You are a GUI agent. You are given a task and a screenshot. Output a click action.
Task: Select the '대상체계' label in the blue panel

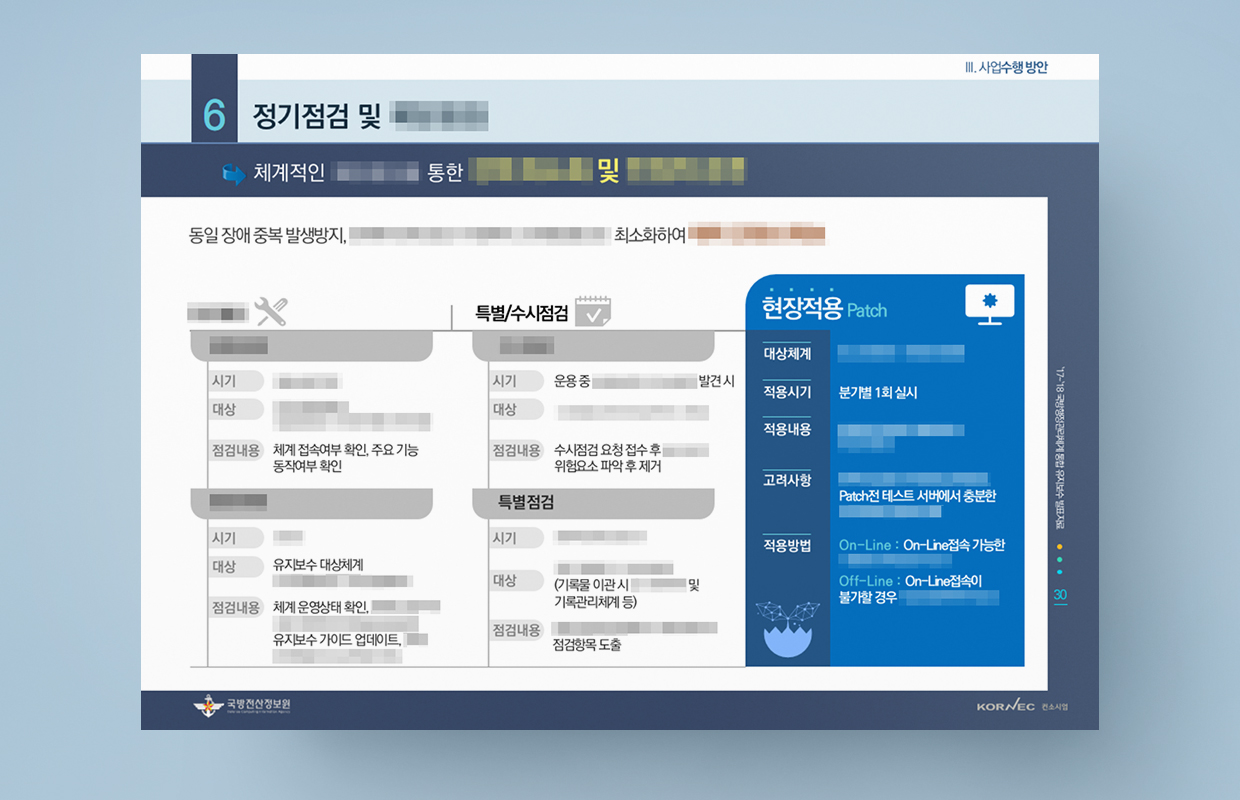click(787, 354)
